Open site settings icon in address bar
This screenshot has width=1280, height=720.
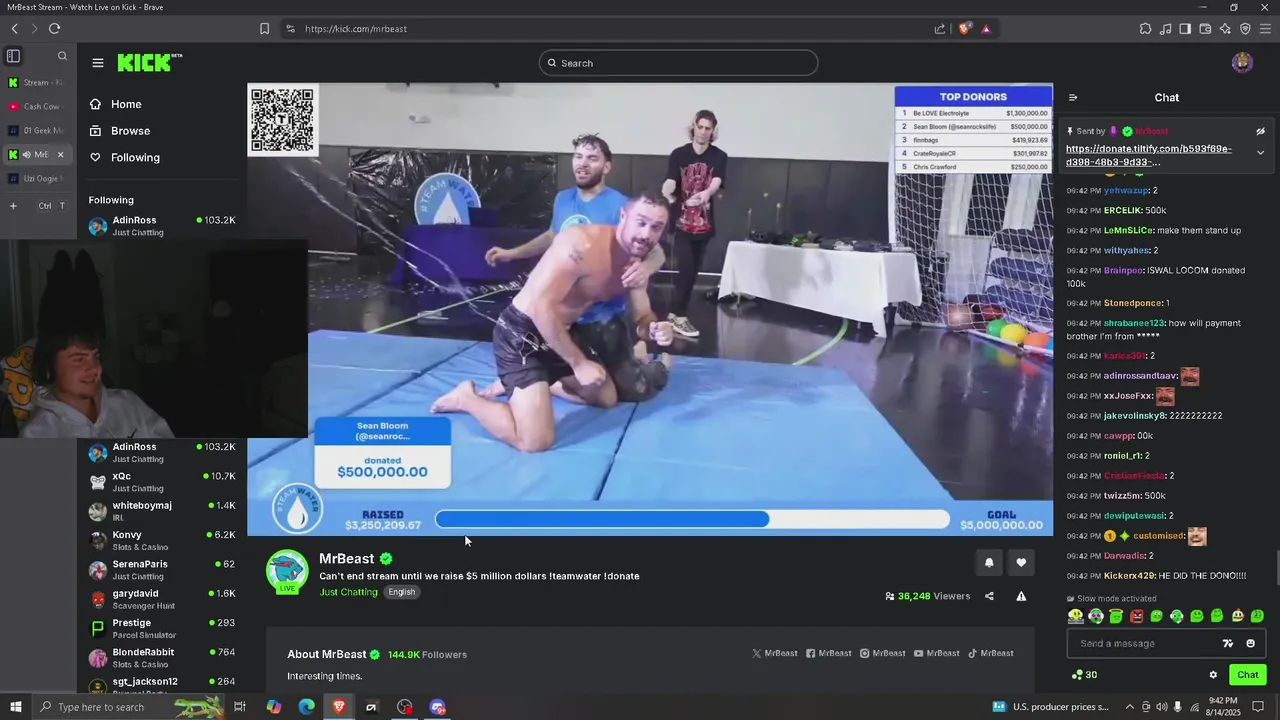tap(290, 29)
